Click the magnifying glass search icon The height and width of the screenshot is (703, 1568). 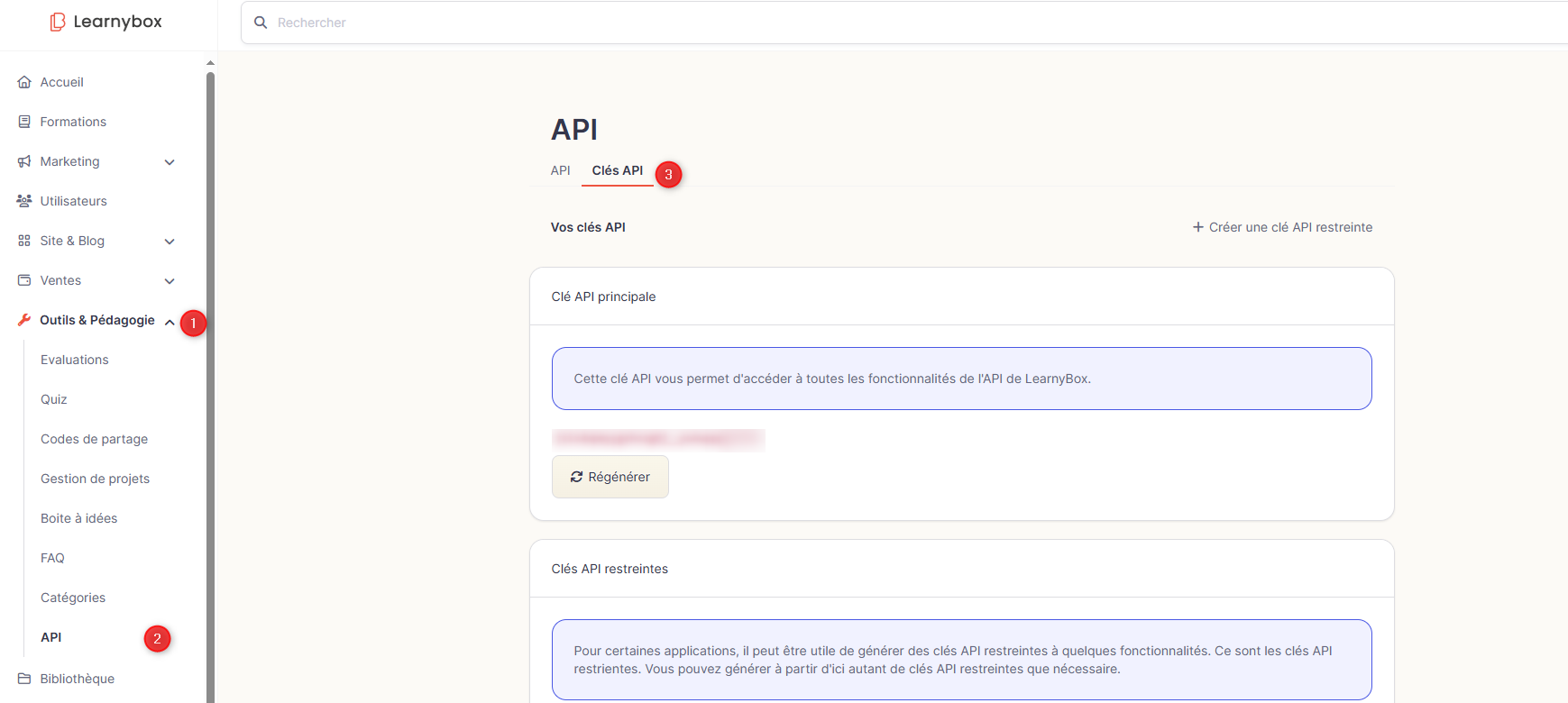click(261, 23)
